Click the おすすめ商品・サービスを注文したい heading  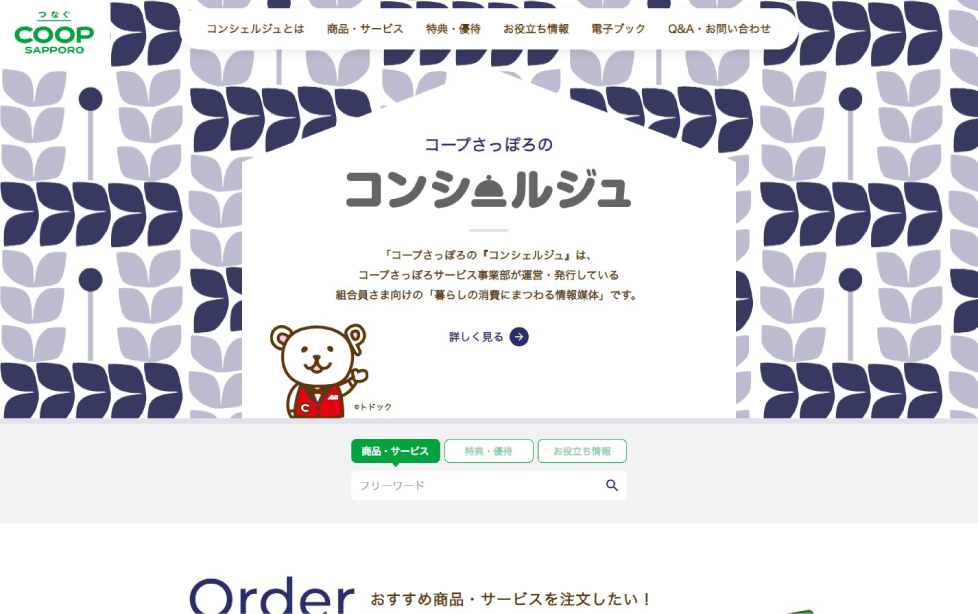click(x=510, y=600)
